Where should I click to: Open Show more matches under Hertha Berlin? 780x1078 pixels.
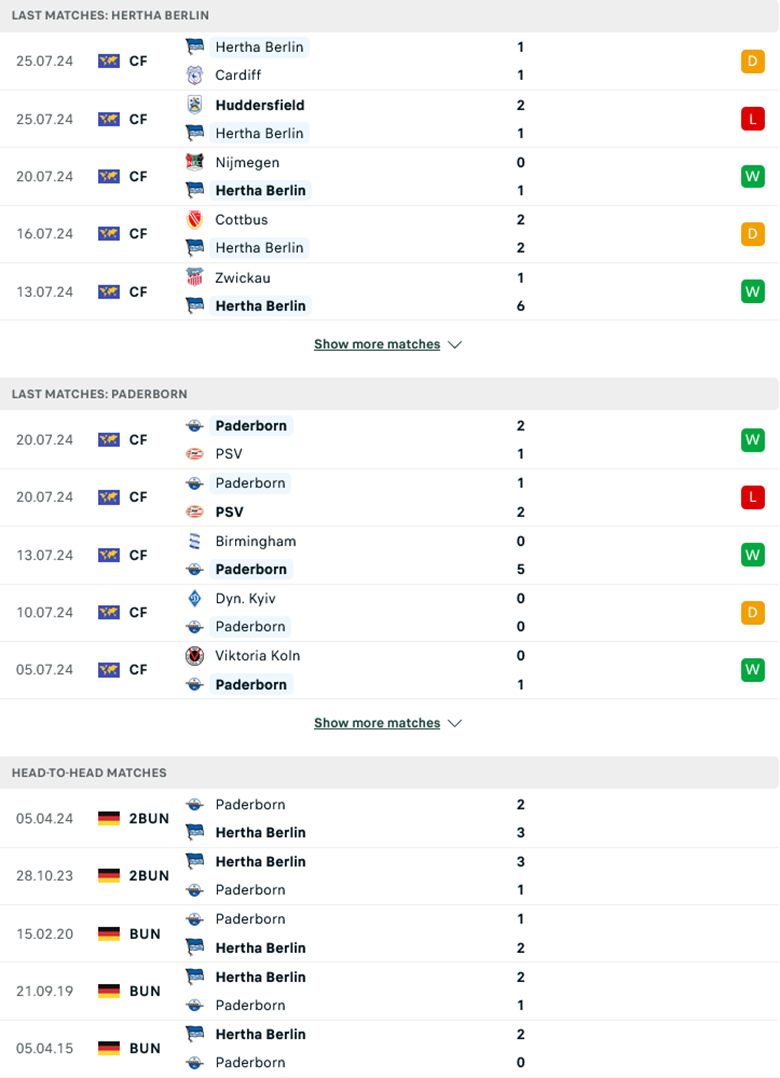click(x=377, y=344)
